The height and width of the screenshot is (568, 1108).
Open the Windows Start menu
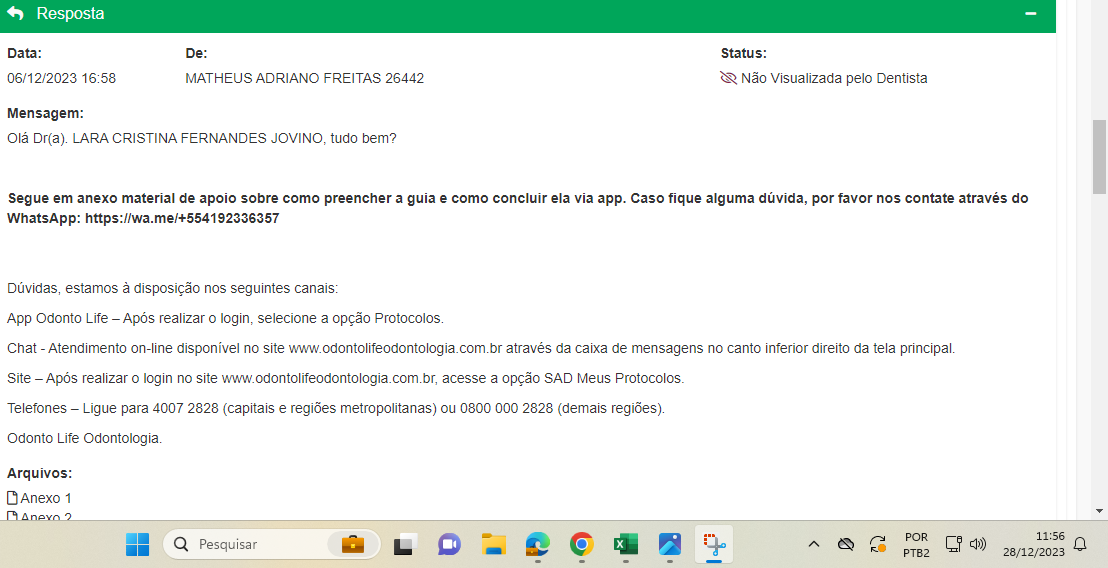[137, 544]
